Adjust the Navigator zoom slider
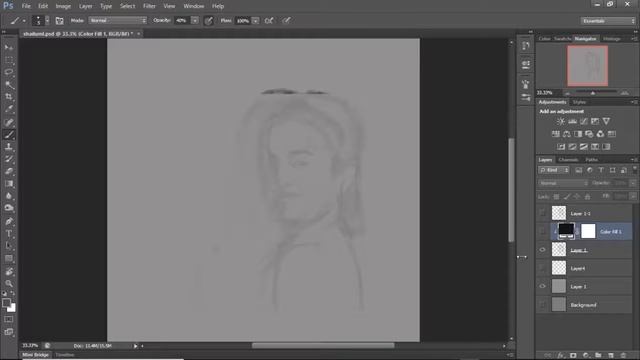This screenshot has height=360, width=640. [x=593, y=93]
